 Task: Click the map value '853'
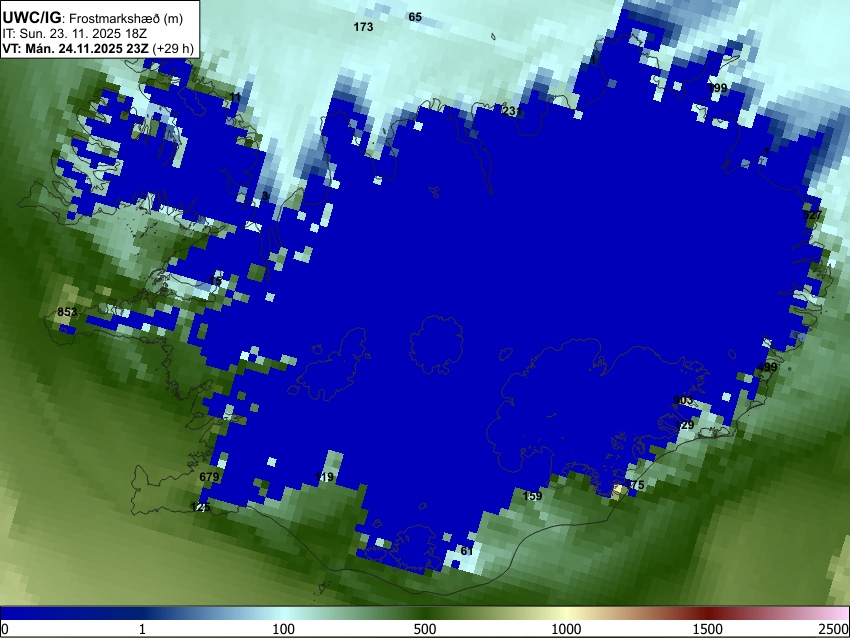pyautogui.click(x=67, y=312)
